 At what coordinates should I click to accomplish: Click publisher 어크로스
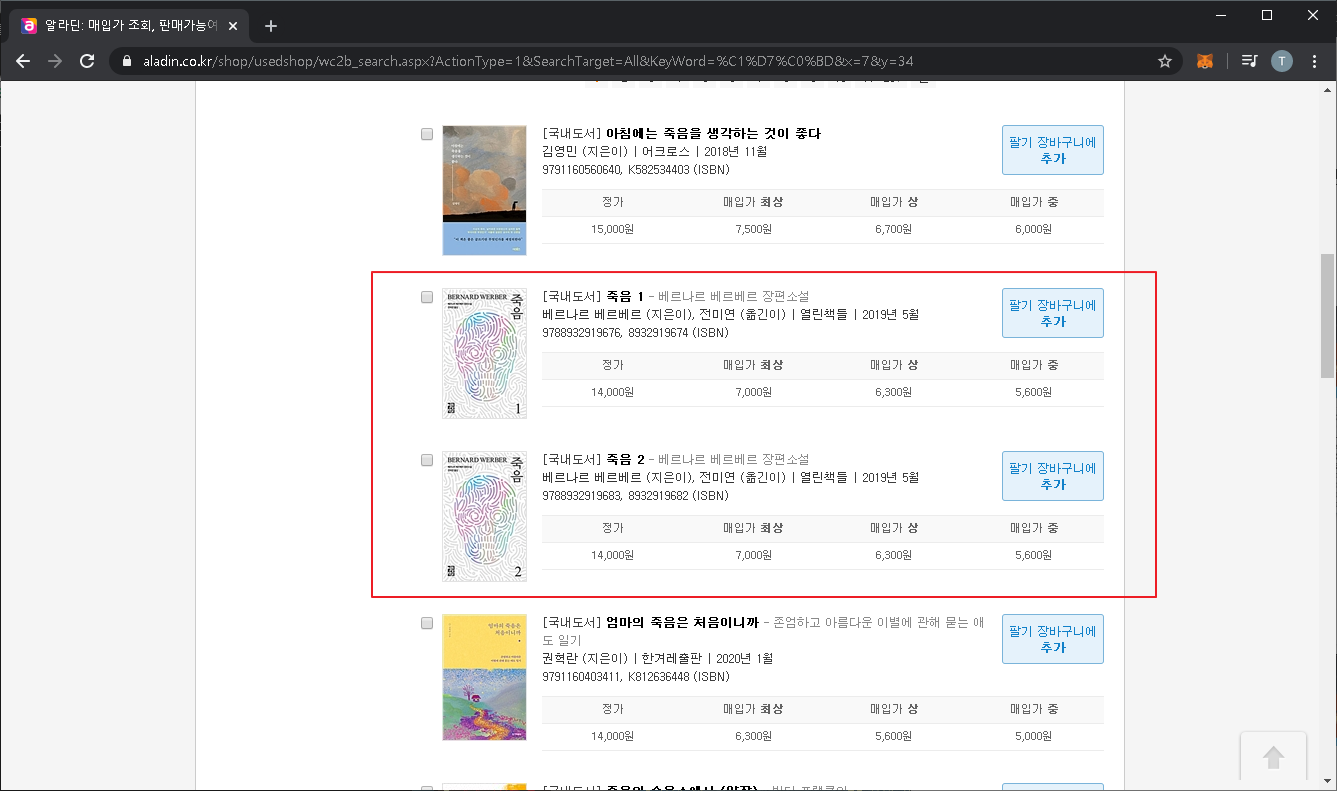[x=665, y=151]
